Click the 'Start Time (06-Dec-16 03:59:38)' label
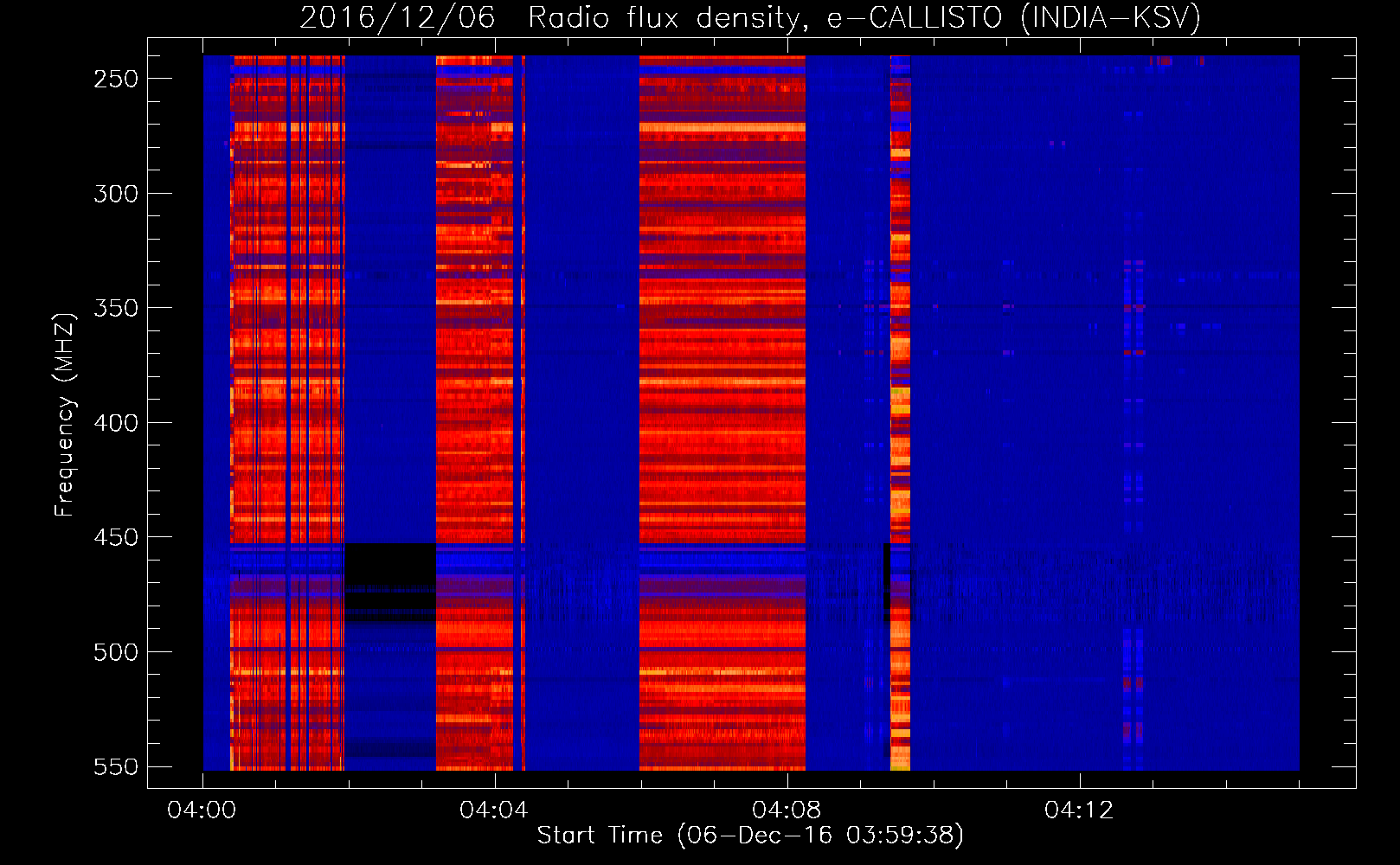1400x865 pixels. [x=750, y=835]
